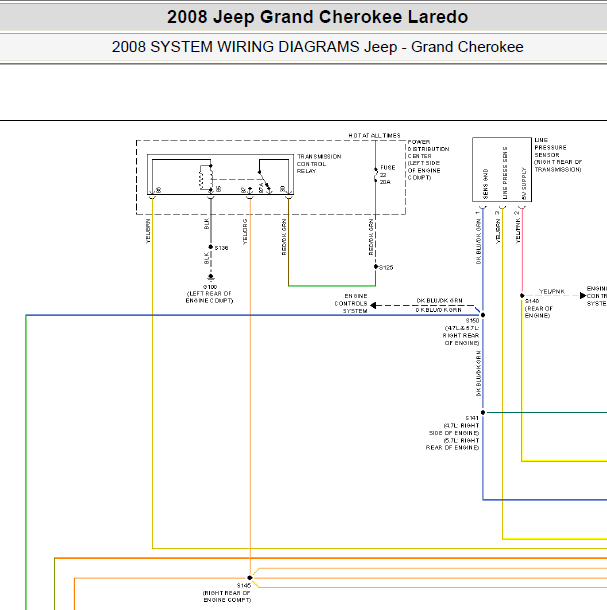Click the SENS GND pin label in sensor
The width and height of the screenshot is (607, 610).
pos(485,184)
